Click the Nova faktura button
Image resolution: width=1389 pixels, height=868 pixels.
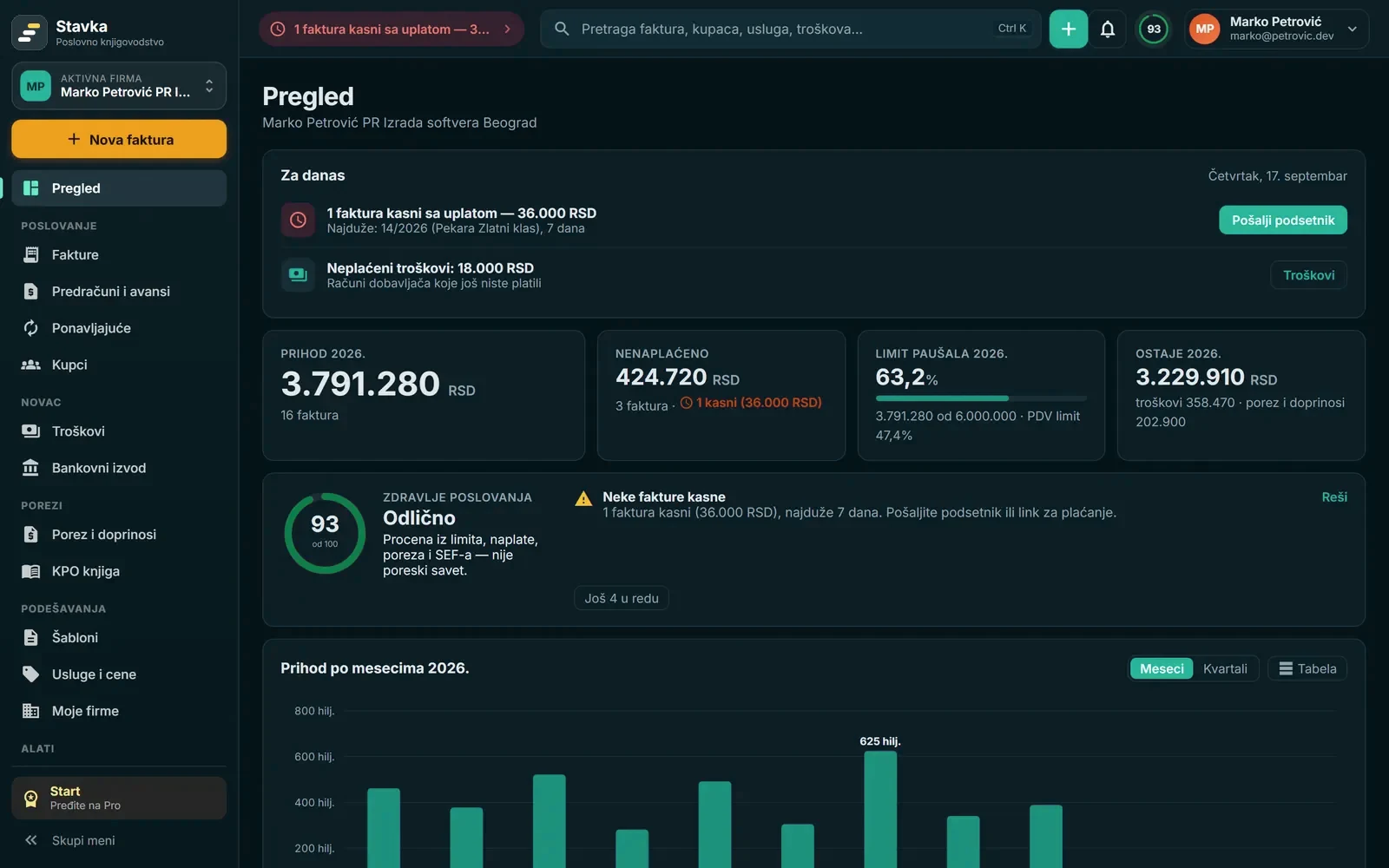[119, 139]
